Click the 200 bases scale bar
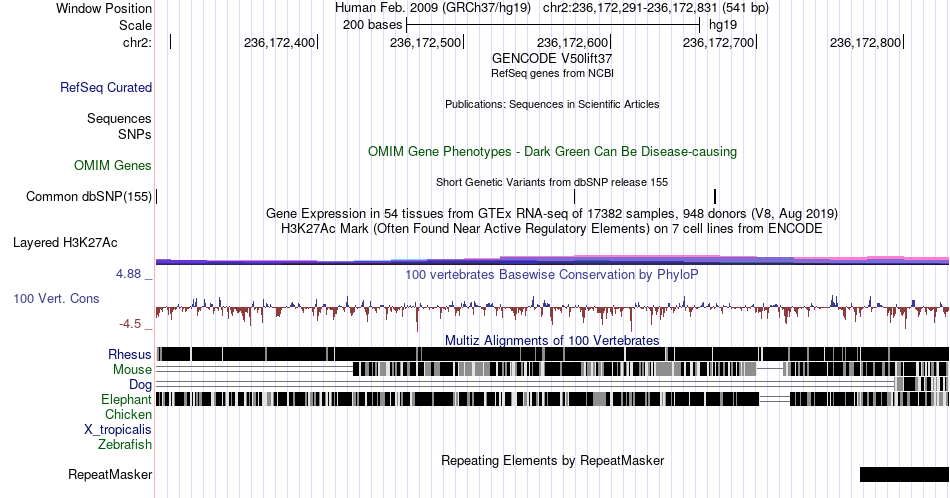Screen dimensions: 950x498 click(553, 25)
